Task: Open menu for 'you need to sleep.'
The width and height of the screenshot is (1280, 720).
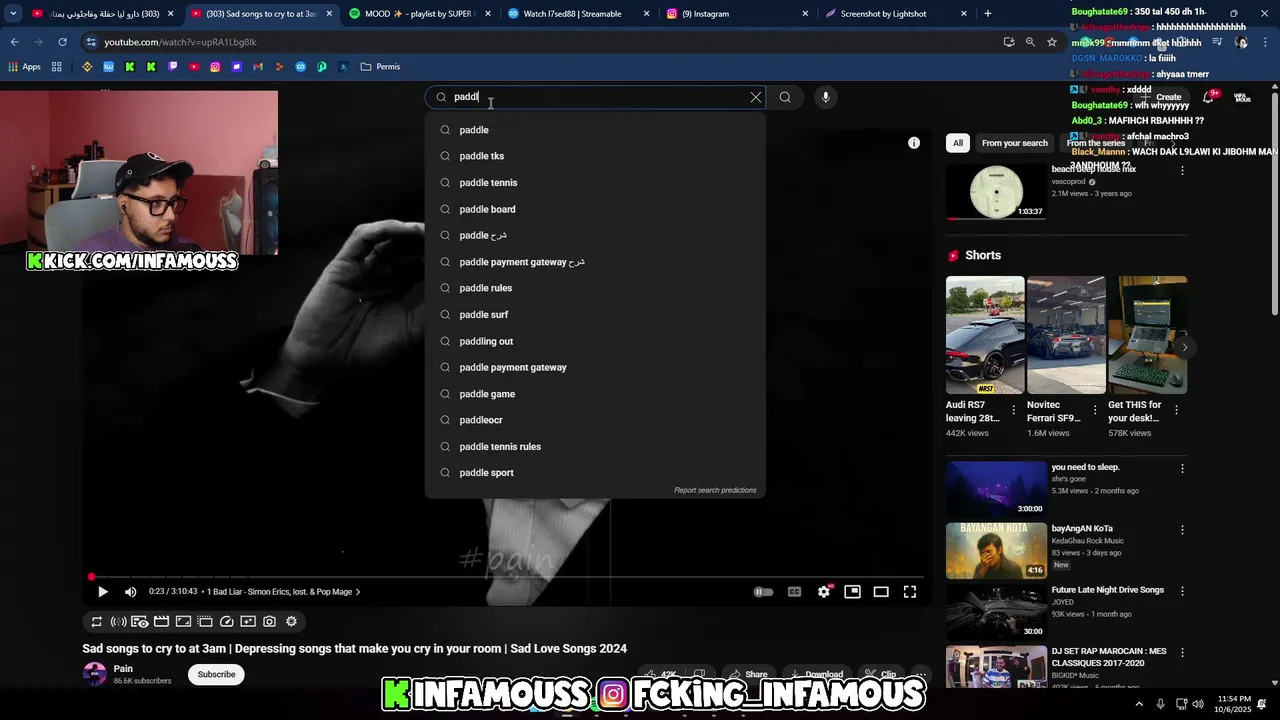Action: (x=1182, y=468)
